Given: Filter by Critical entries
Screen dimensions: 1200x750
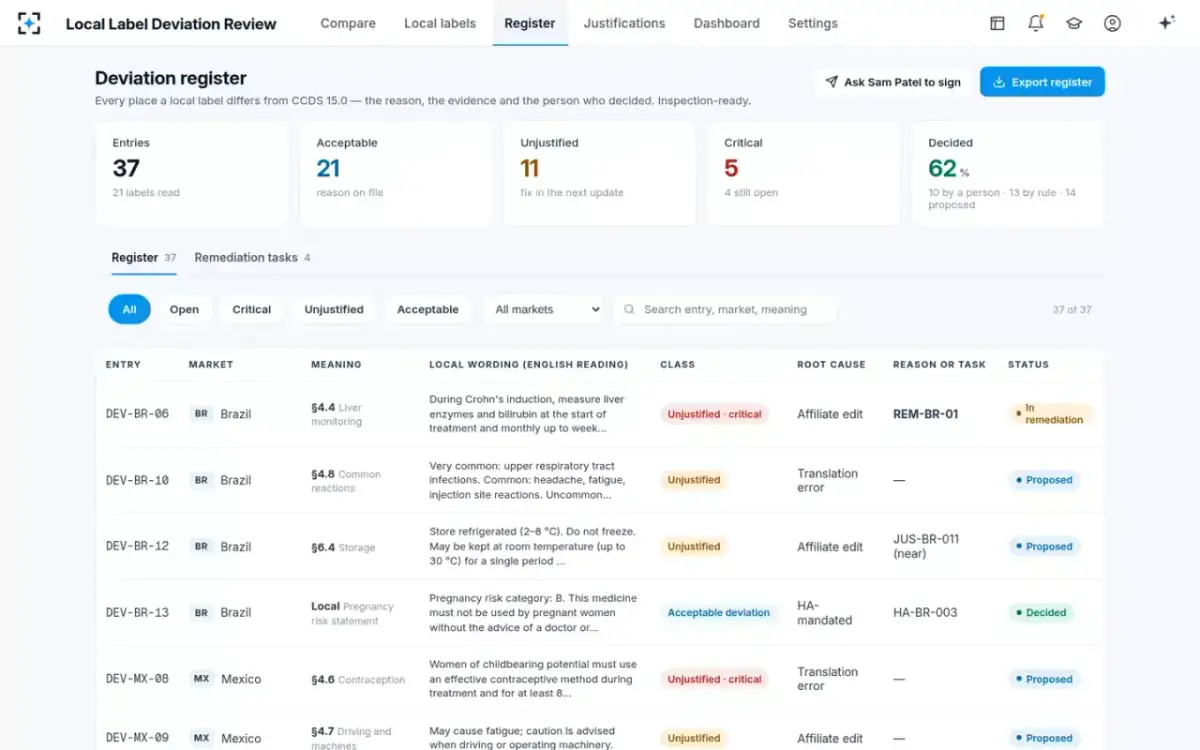Looking at the screenshot, I should pyautogui.click(x=252, y=310).
